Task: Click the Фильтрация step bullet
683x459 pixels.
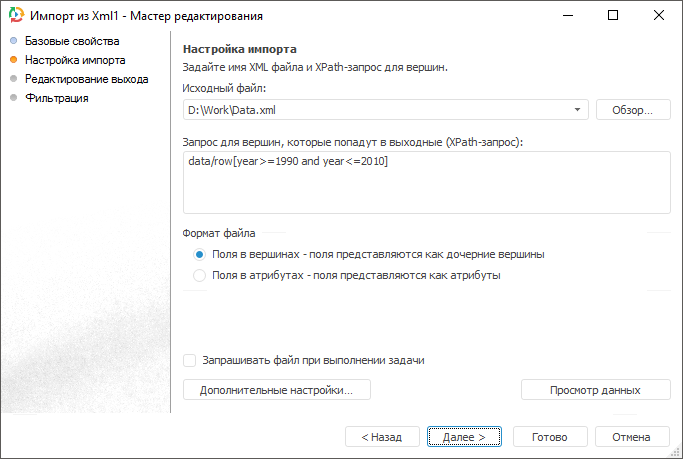Action: [x=13, y=98]
